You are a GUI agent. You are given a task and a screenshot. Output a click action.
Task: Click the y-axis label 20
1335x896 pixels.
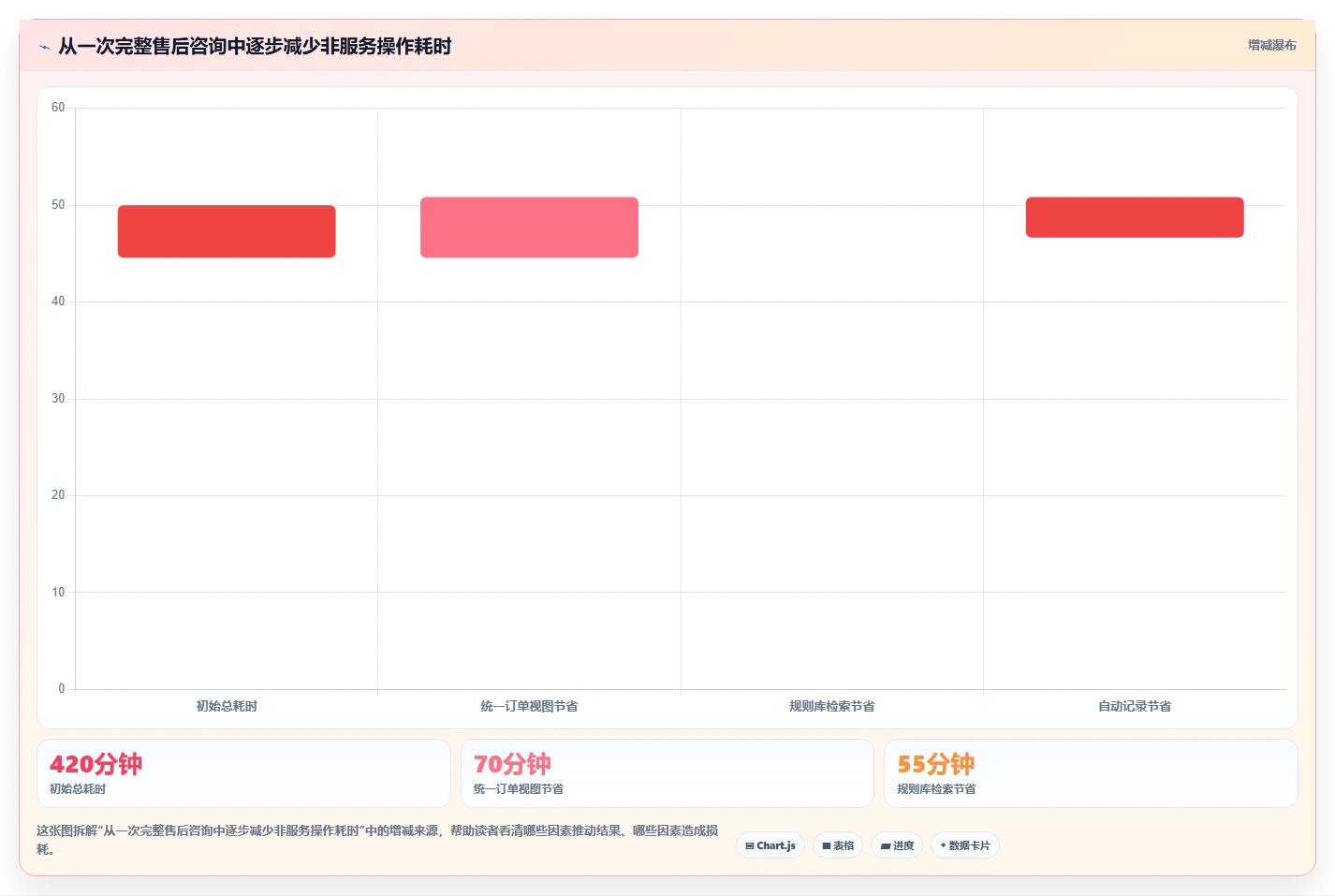click(58, 495)
